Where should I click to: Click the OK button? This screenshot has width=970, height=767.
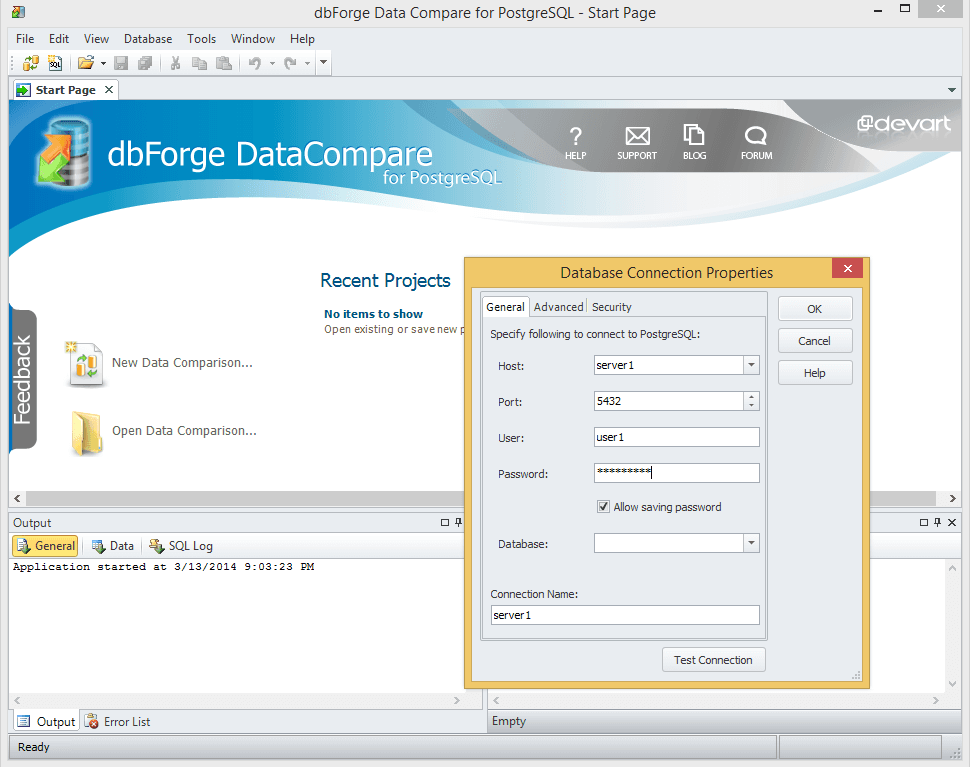click(815, 309)
